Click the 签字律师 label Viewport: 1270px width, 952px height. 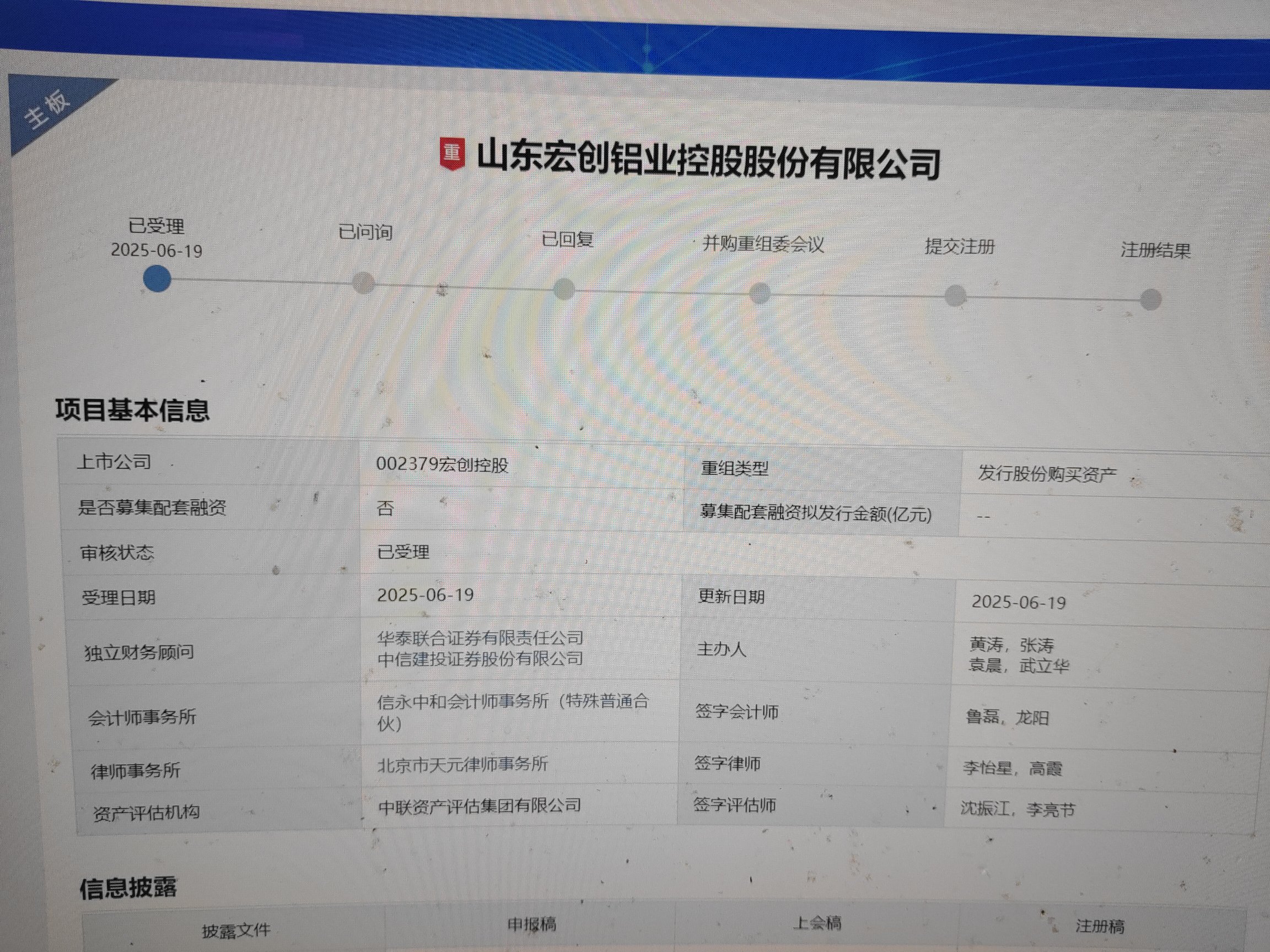point(728,763)
